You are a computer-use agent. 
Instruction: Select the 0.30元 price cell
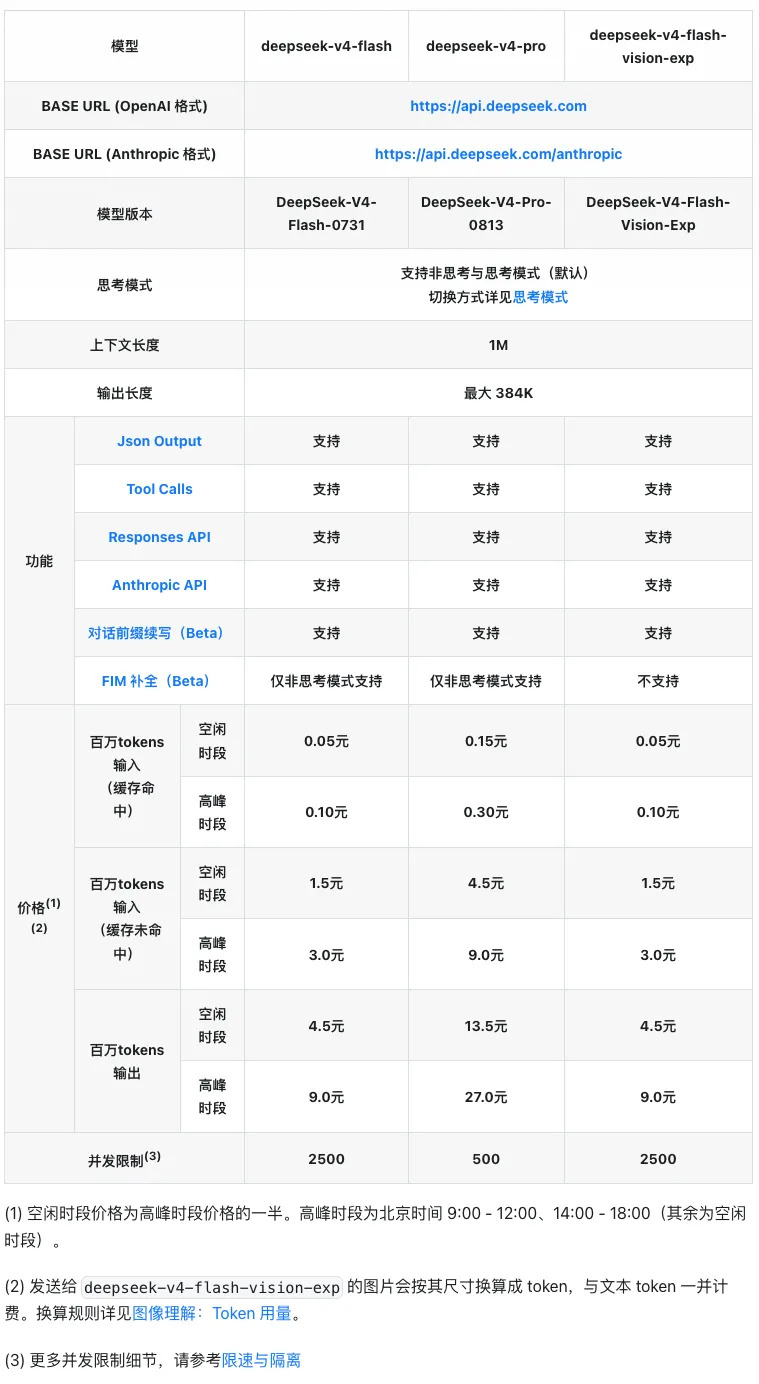click(x=486, y=812)
